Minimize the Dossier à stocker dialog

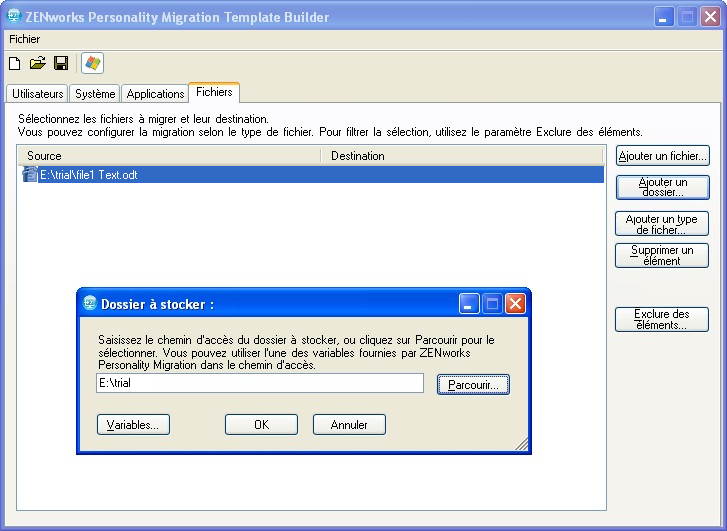coord(469,304)
